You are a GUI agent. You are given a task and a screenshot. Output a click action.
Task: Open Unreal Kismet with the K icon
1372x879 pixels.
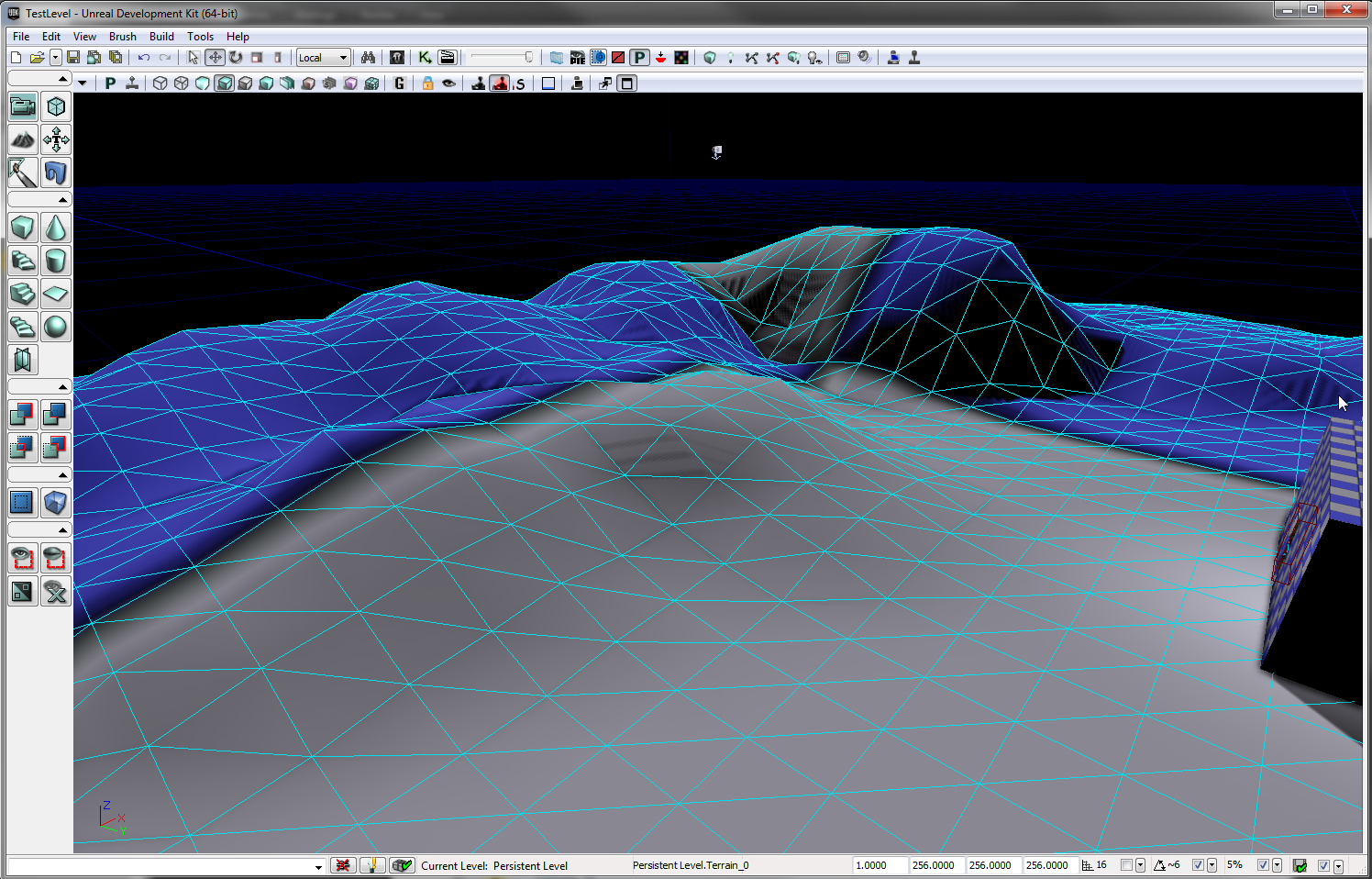click(425, 57)
